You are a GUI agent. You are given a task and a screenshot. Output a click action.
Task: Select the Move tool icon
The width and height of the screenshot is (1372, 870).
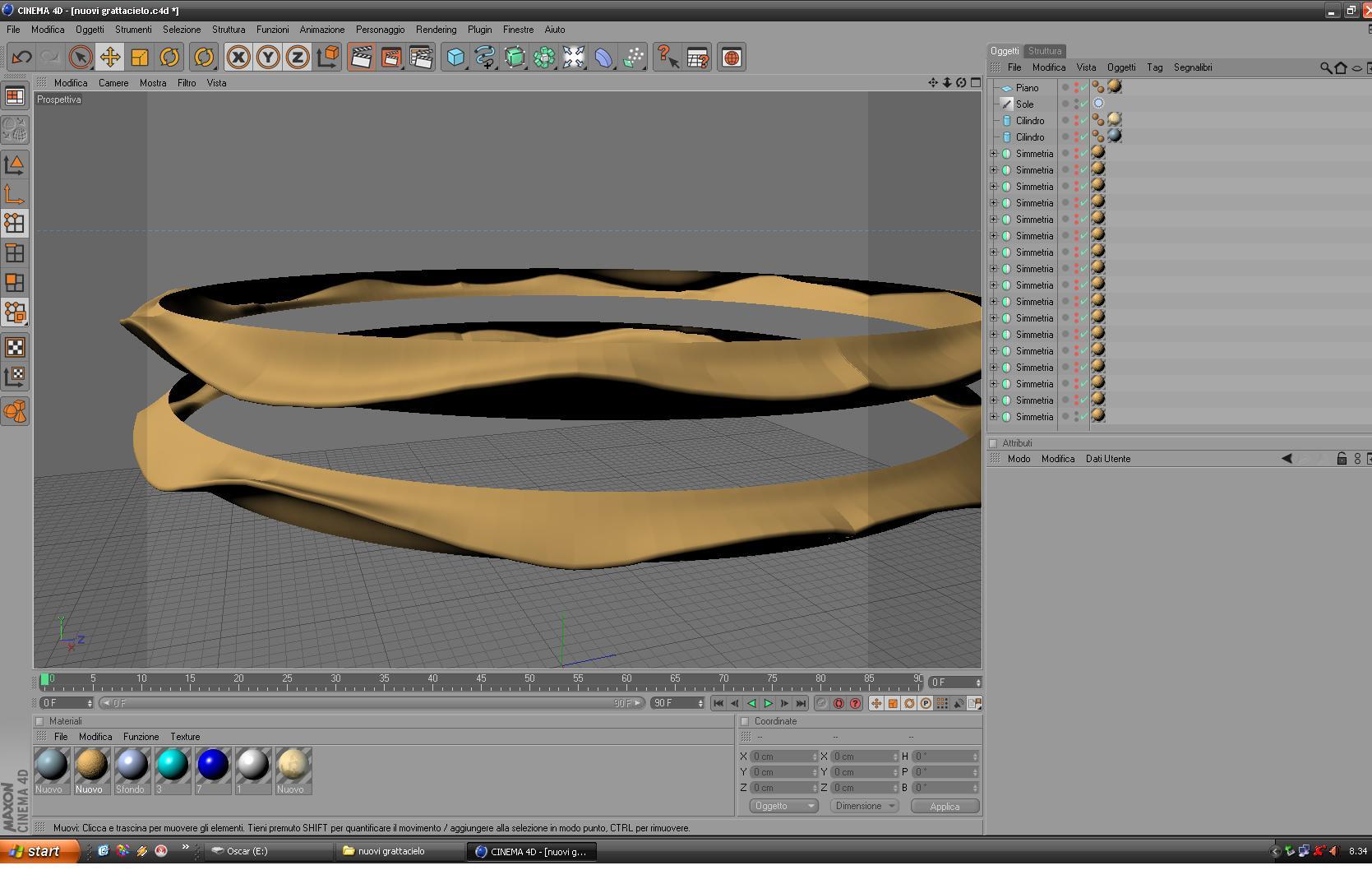click(109, 58)
